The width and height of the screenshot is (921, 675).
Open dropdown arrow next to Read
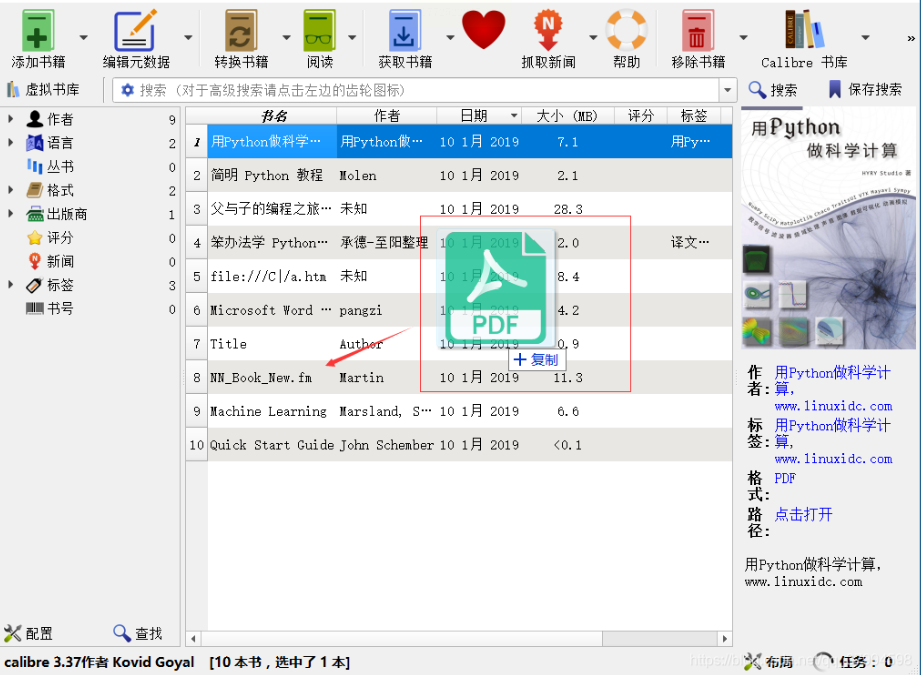pyautogui.click(x=352, y=38)
